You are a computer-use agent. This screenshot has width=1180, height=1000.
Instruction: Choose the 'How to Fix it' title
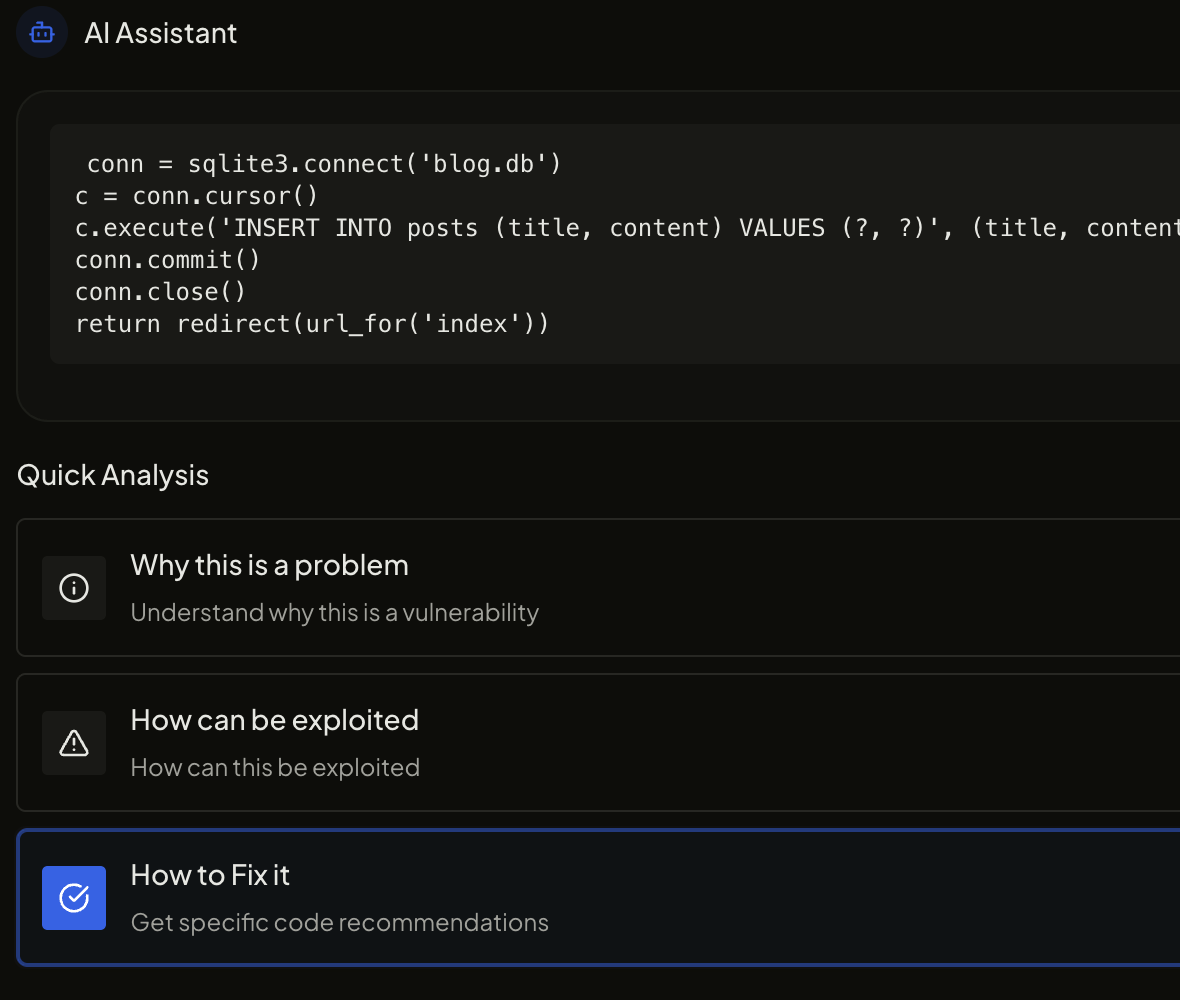tap(210, 875)
